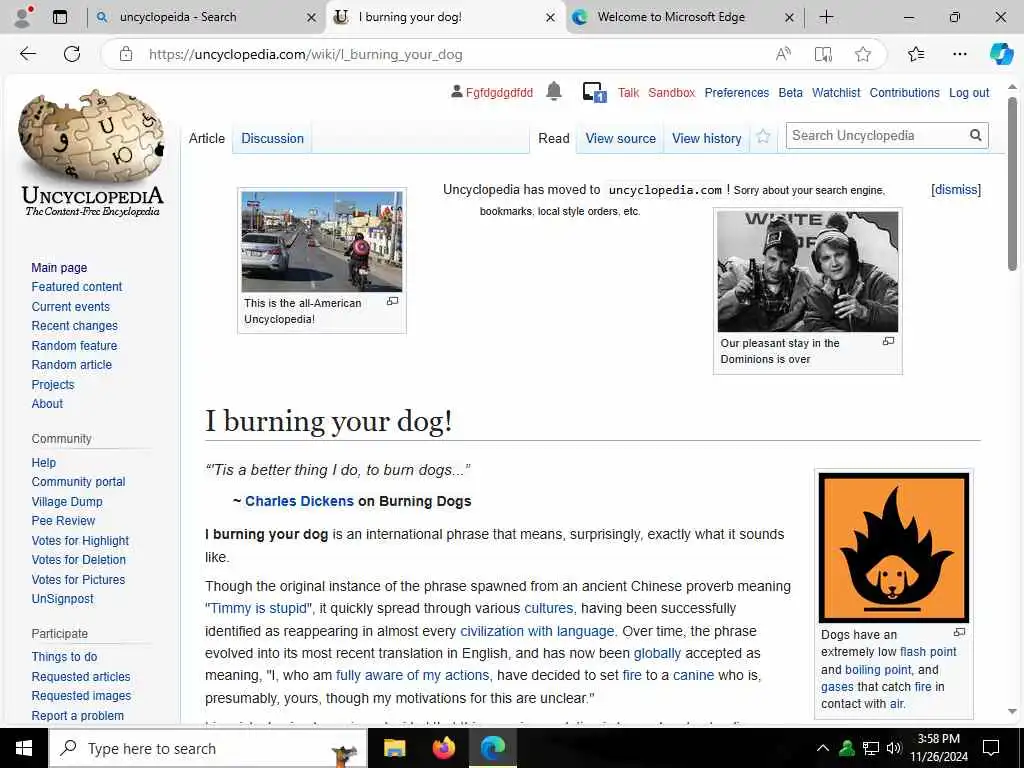Go to Preferences
Viewport: 1024px width, 768px height.
pos(737,93)
